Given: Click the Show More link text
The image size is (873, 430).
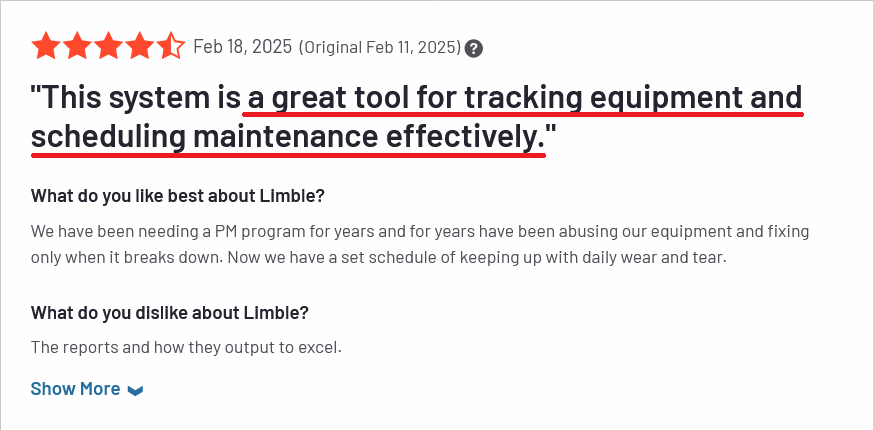Looking at the screenshot, I should point(75,389).
